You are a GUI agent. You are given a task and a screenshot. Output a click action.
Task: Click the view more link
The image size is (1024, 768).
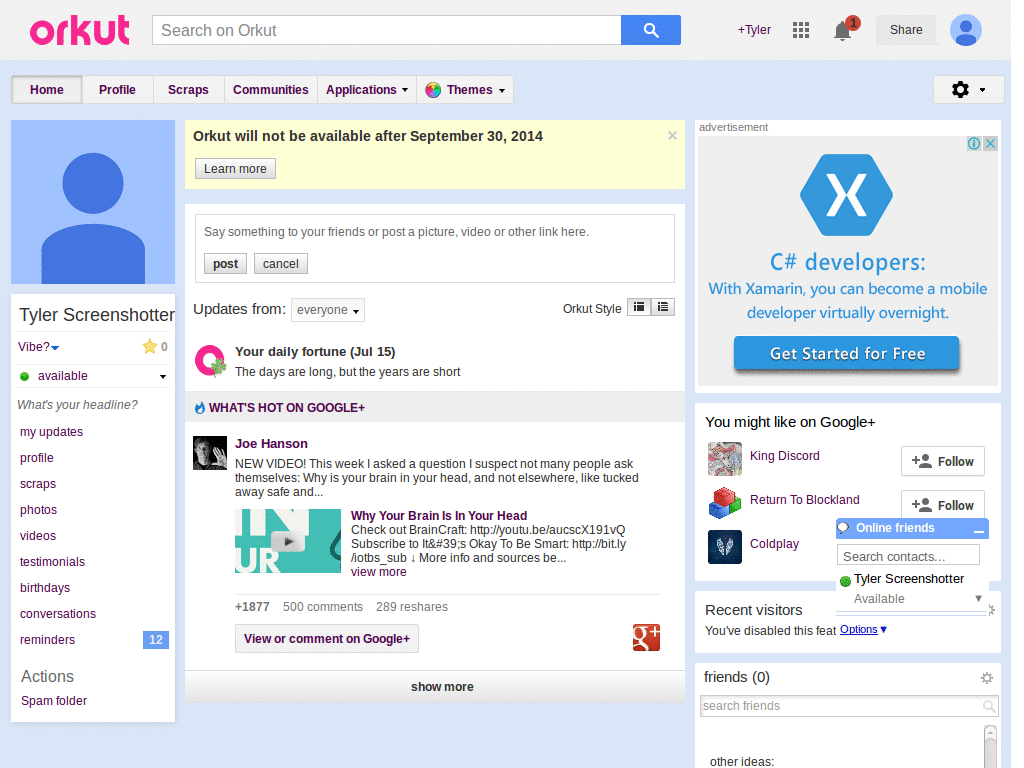pos(379,572)
